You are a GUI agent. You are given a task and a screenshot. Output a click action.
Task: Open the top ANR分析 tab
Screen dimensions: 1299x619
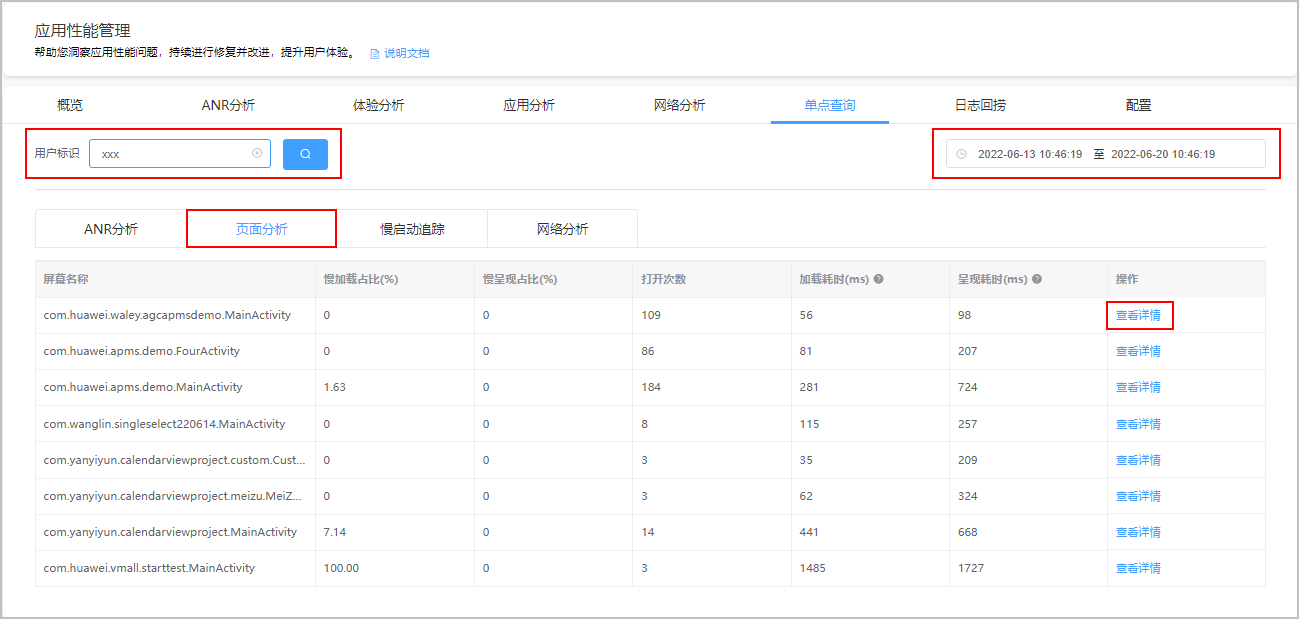[228, 105]
